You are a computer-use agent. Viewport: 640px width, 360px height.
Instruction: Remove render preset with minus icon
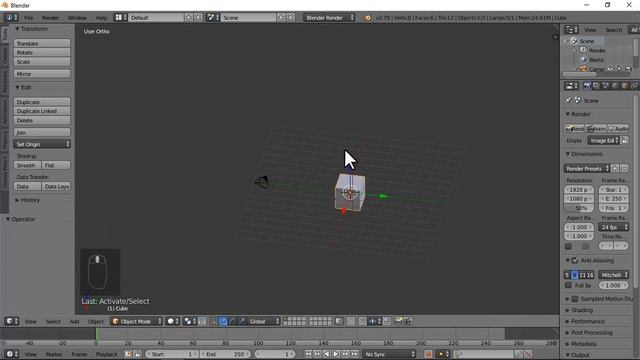(x=624, y=168)
